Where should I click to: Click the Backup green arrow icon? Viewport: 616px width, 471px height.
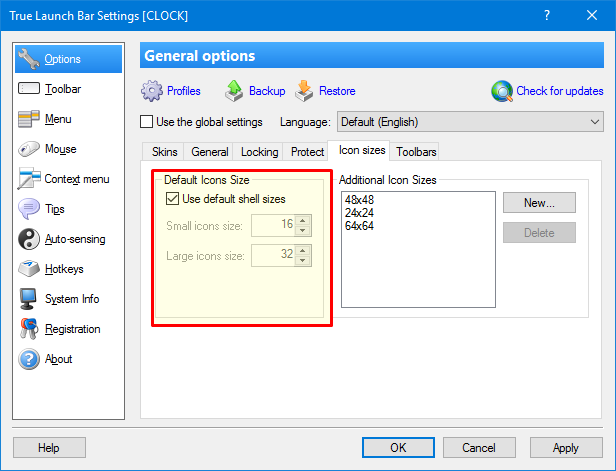[x=234, y=91]
